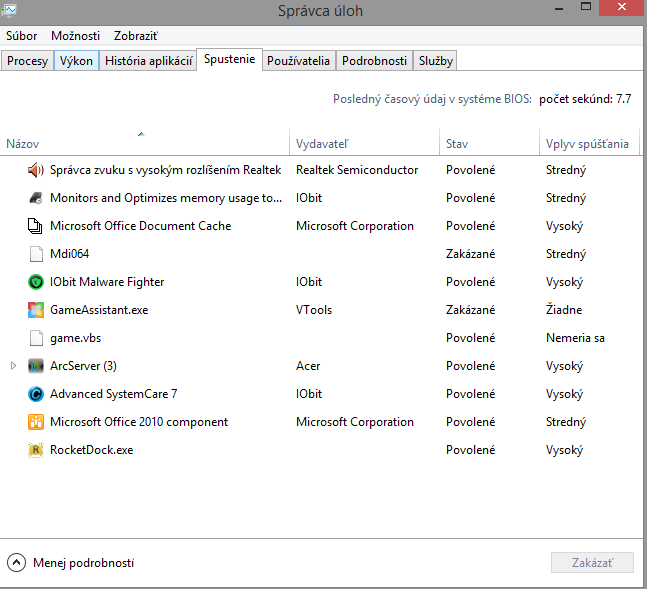Select the IObit Malware Fighter entry
The height and width of the screenshot is (589, 647).
321,282
